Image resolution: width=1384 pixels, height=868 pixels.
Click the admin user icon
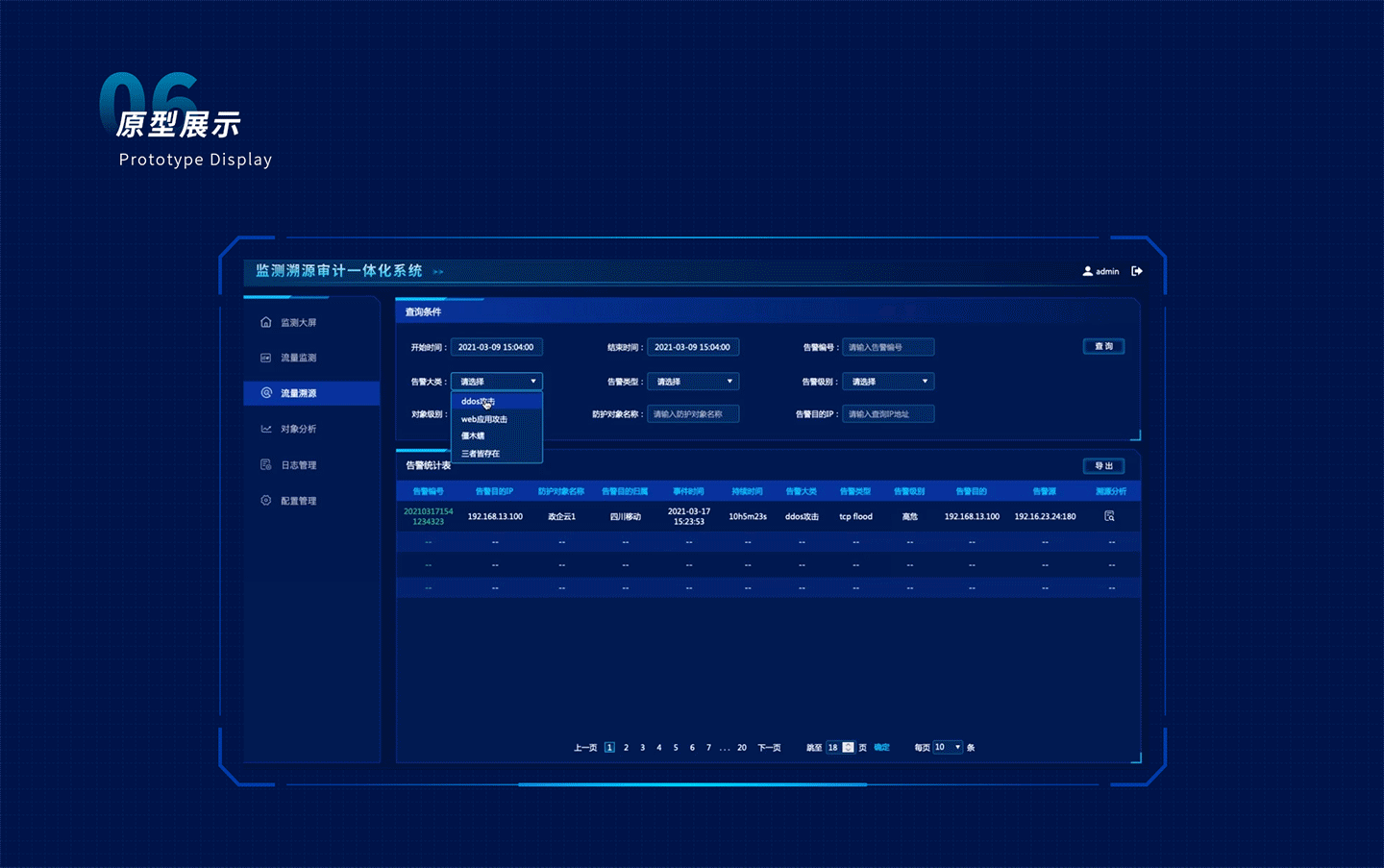point(1088,271)
